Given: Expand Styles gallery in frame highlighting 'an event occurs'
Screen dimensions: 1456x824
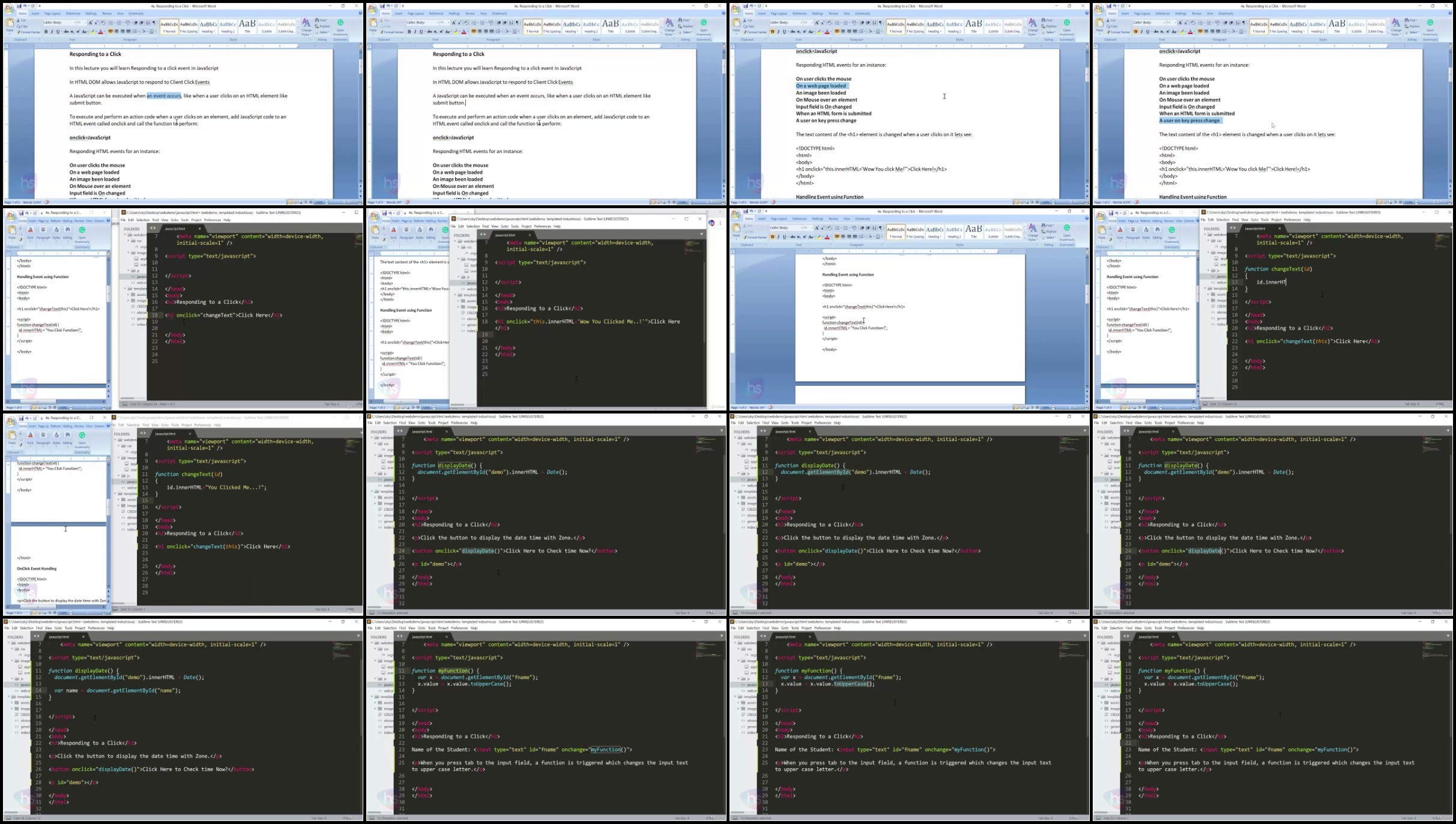Looking at the screenshot, I should click(297, 32).
